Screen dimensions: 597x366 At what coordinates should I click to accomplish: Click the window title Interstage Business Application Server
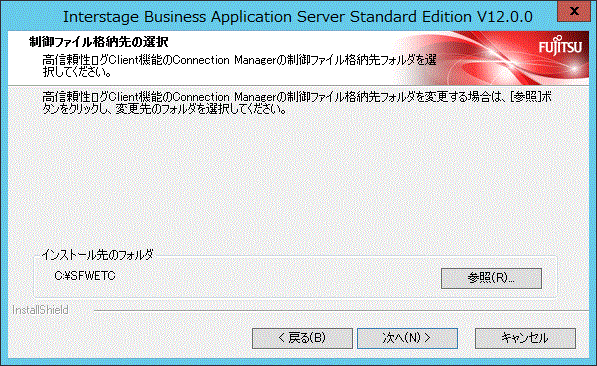coord(298,17)
